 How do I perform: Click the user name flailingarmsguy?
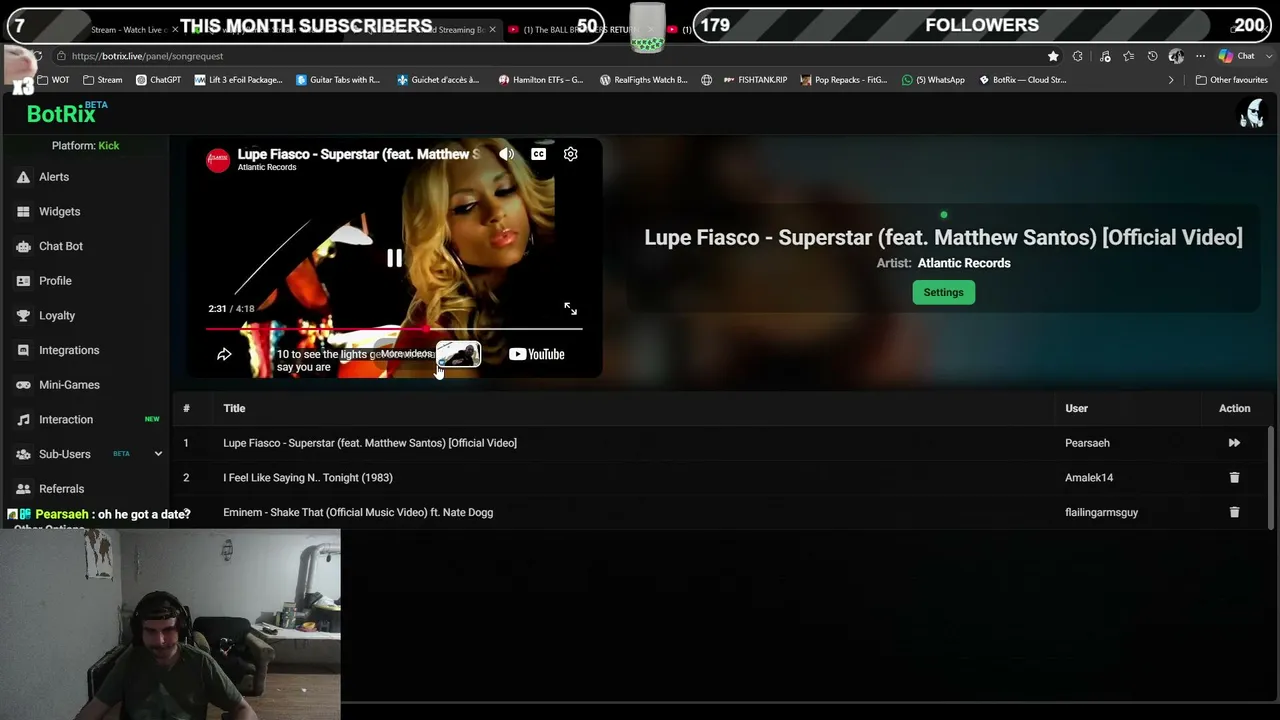click(x=1101, y=512)
